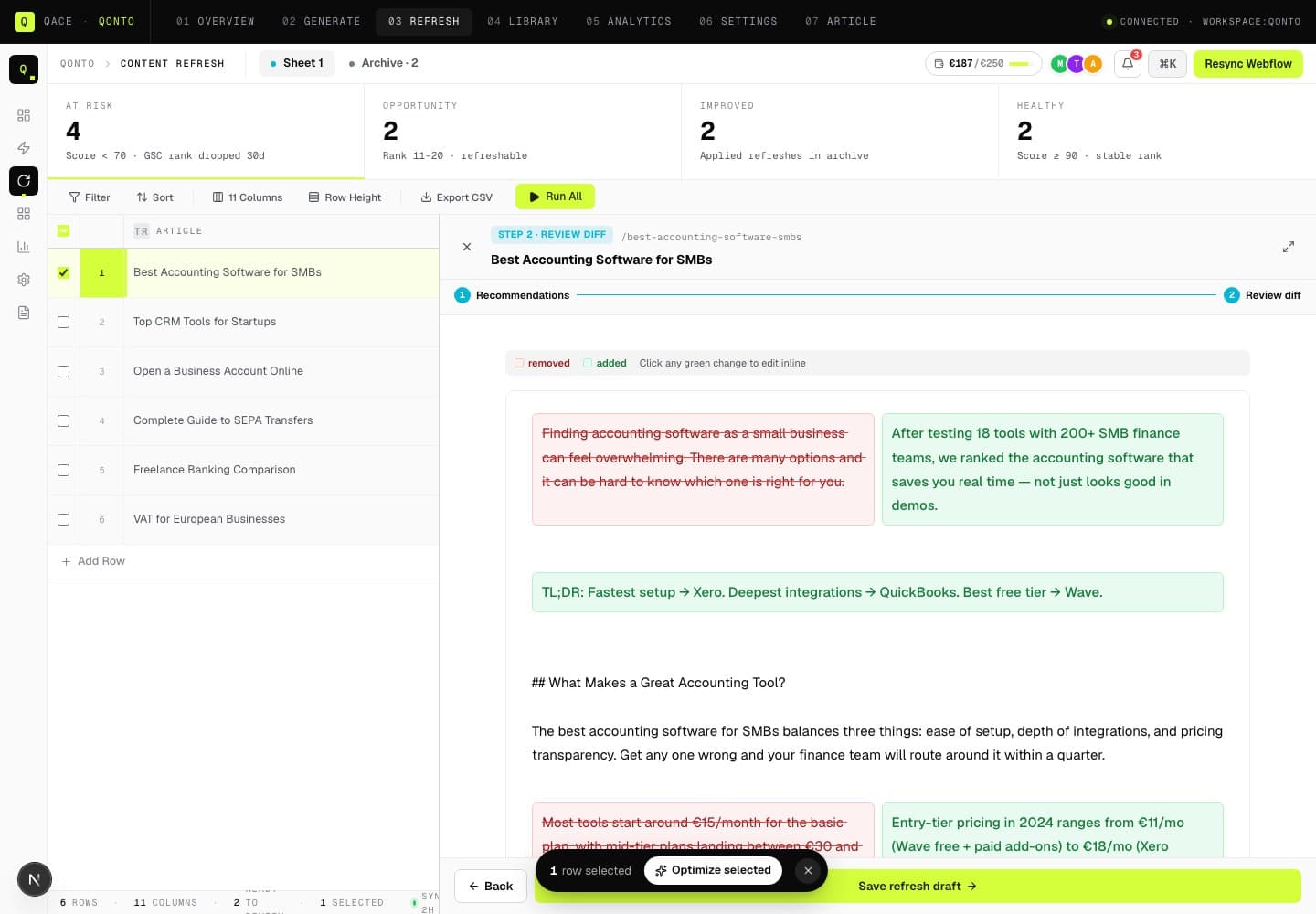Screen dimensions: 1316x914
Task: Edit the TL;DR green added block
Action: coord(877,592)
